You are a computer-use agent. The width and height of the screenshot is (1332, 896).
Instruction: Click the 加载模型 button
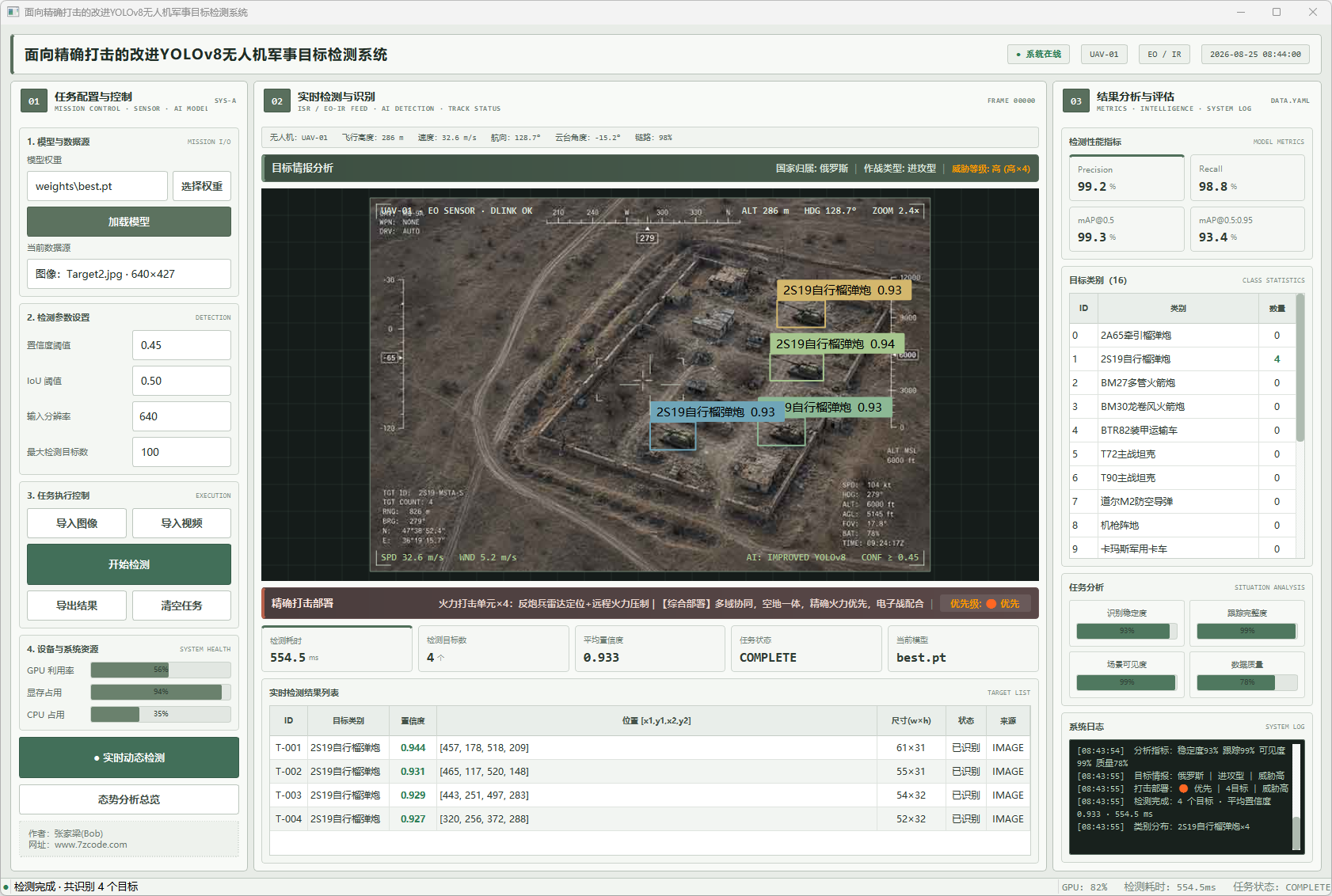(x=129, y=222)
